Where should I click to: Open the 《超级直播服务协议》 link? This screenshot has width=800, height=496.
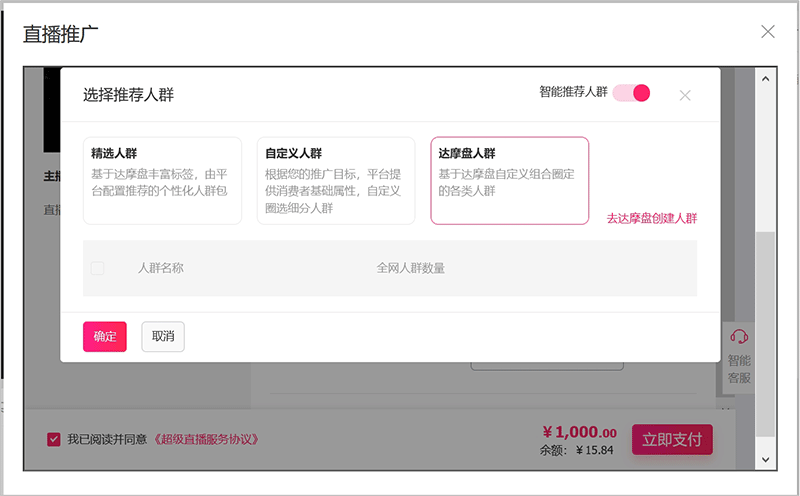click(207, 439)
